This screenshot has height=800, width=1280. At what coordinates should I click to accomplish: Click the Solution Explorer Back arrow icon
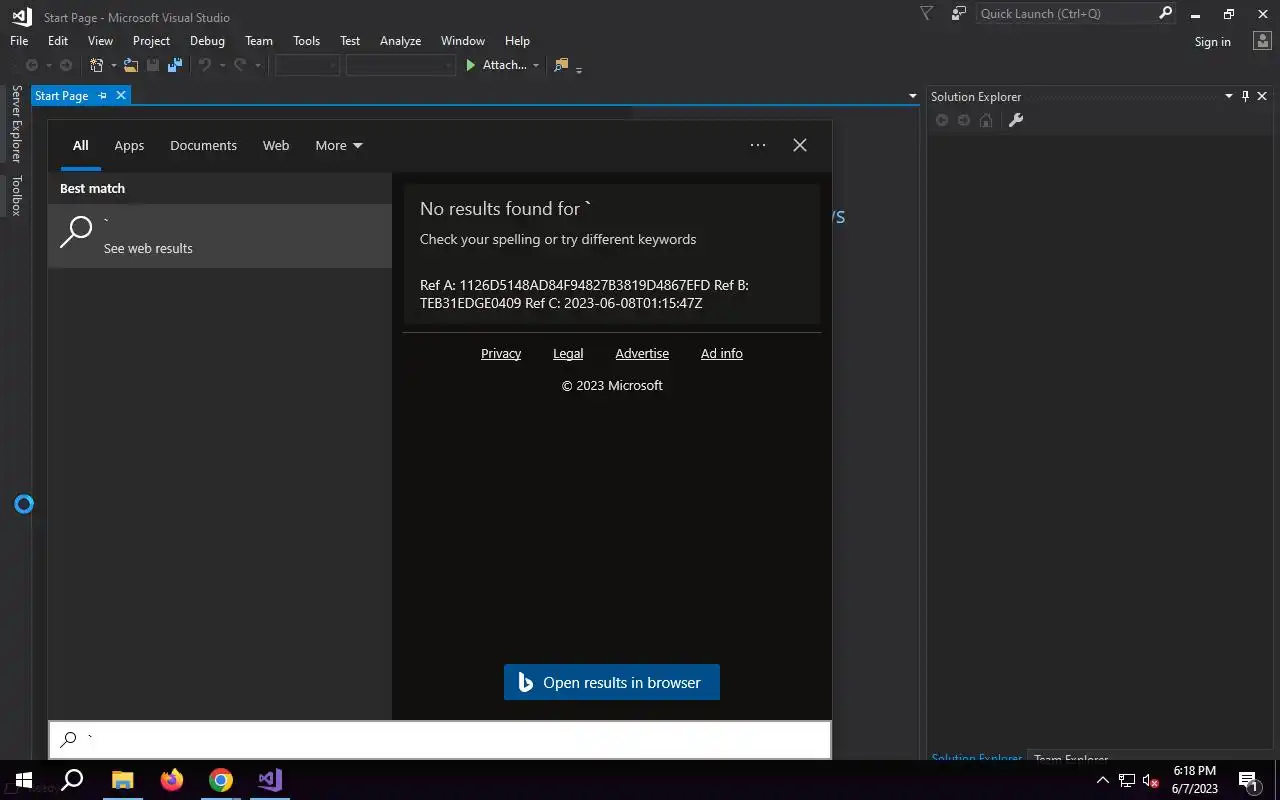(941, 120)
